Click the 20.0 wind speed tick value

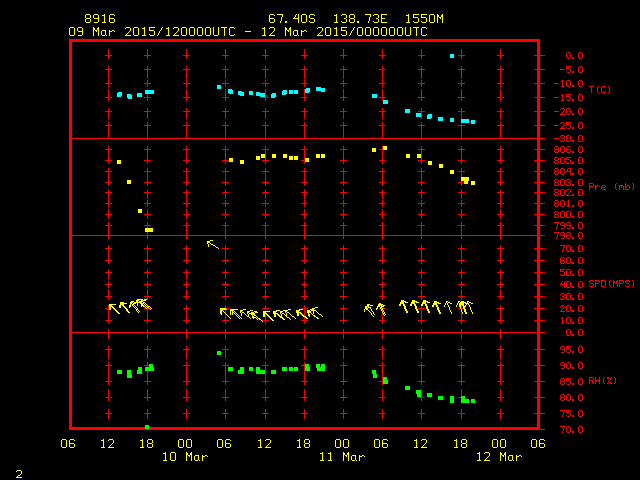coord(571,309)
